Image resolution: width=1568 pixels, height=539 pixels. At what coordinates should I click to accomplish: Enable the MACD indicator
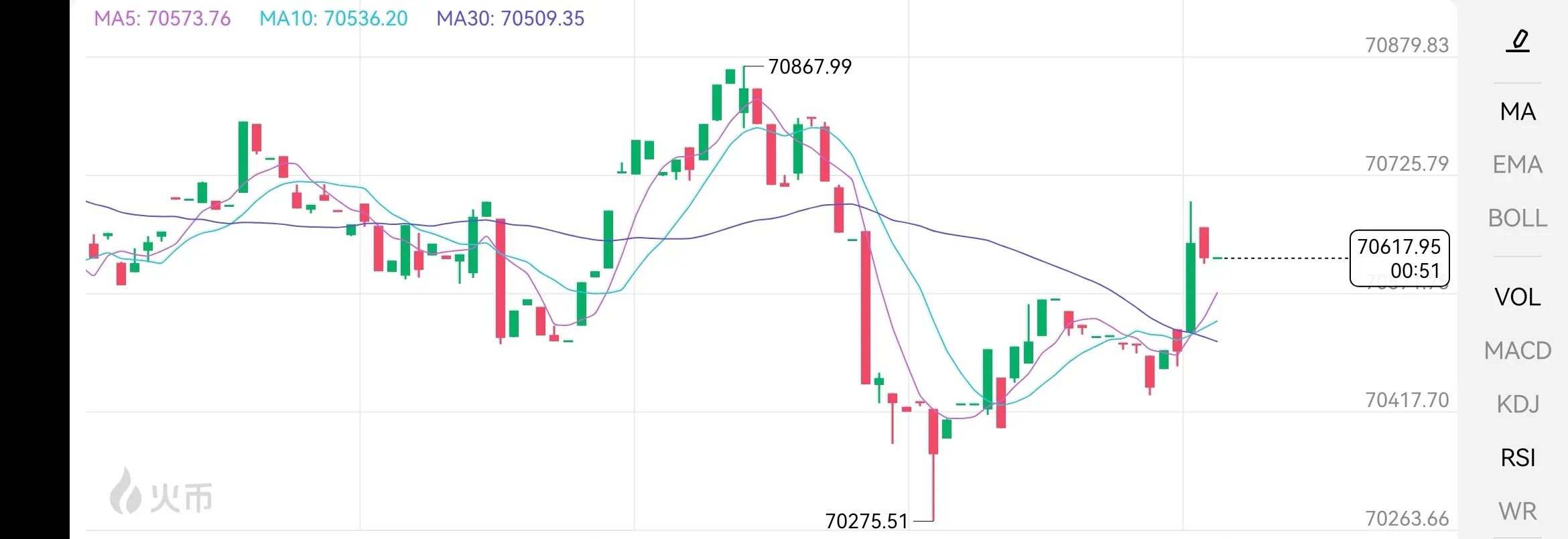(1517, 350)
